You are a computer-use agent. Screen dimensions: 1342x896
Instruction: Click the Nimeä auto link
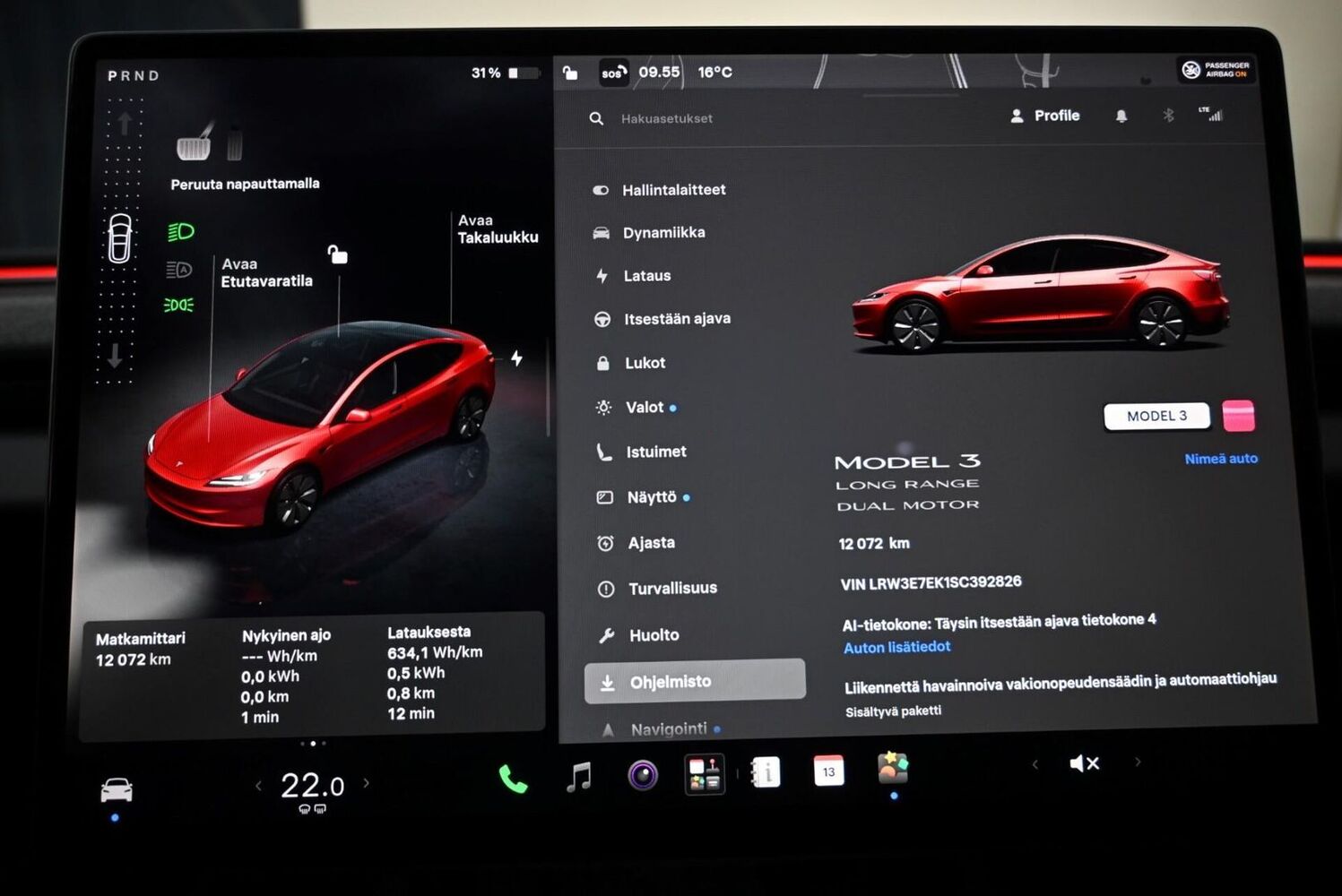(1221, 459)
